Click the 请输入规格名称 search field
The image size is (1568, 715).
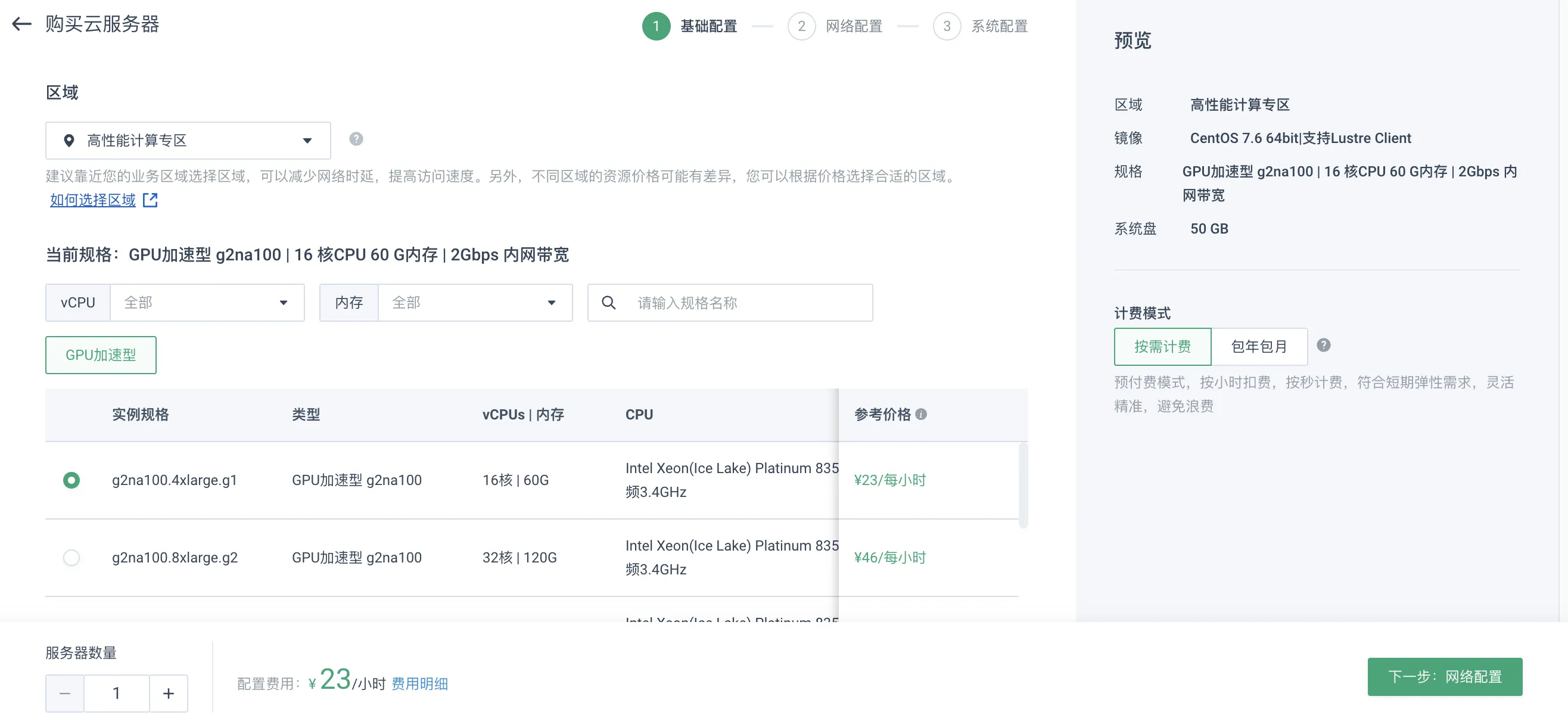pyautogui.click(x=748, y=303)
